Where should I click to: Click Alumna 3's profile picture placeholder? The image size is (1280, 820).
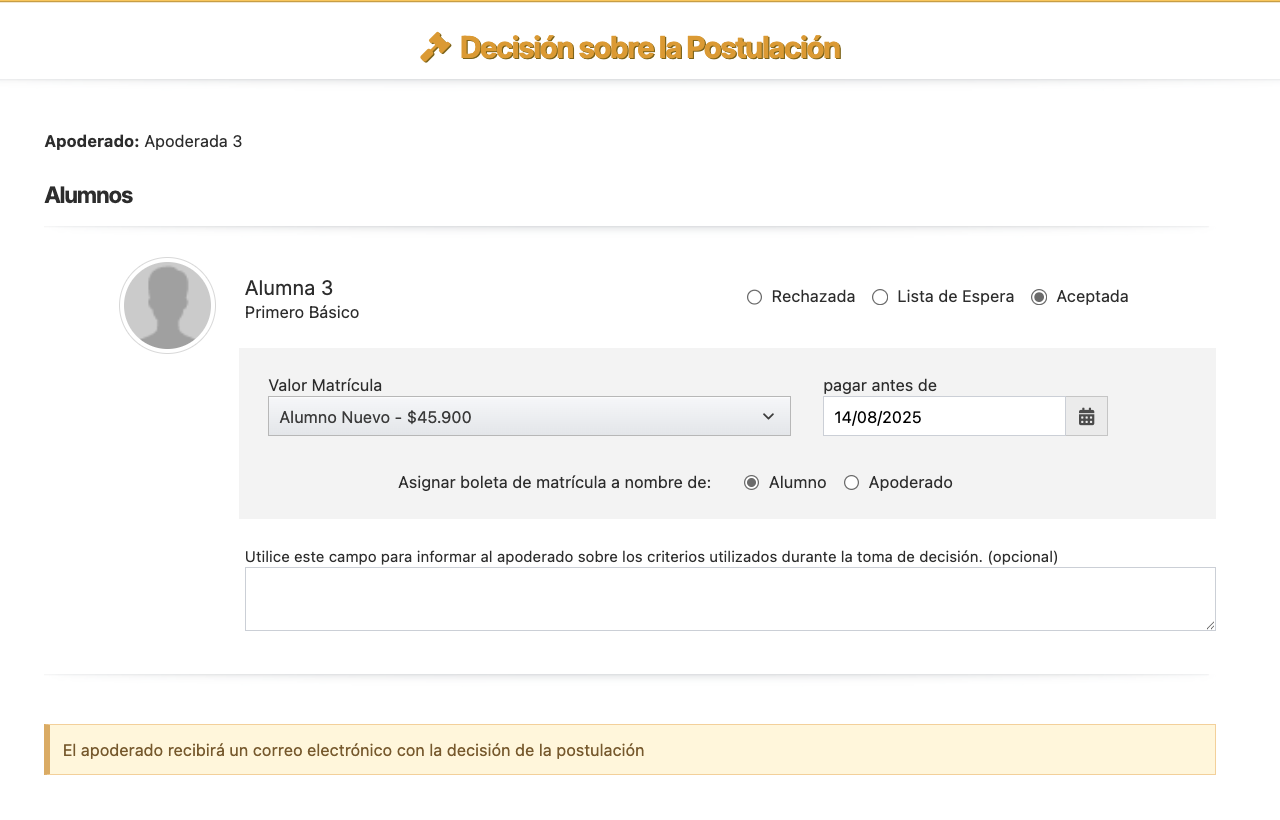tap(167, 304)
